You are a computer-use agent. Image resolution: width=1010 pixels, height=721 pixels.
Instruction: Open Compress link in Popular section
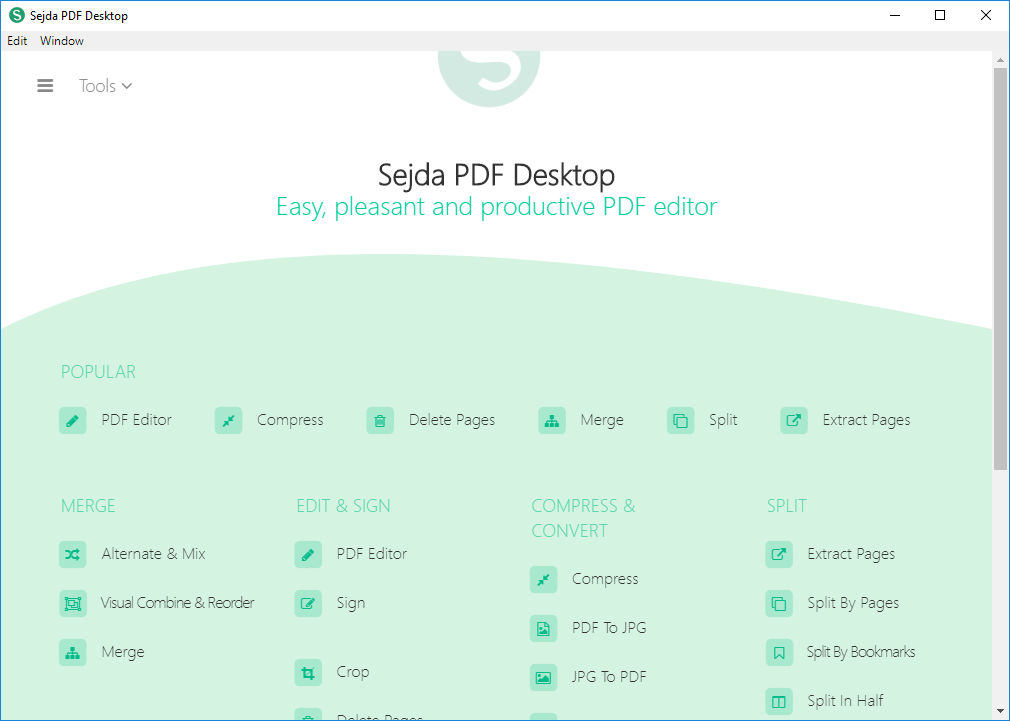290,420
